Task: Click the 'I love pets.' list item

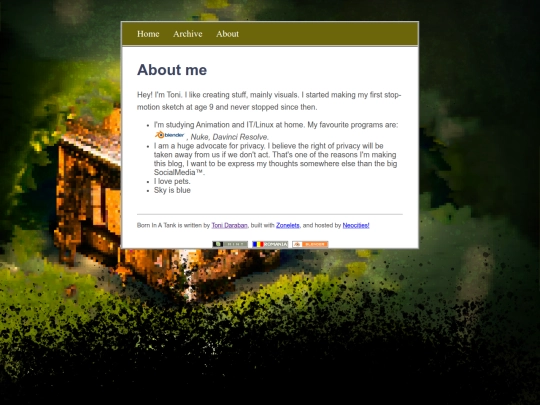Action: pyautogui.click(x=172, y=181)
